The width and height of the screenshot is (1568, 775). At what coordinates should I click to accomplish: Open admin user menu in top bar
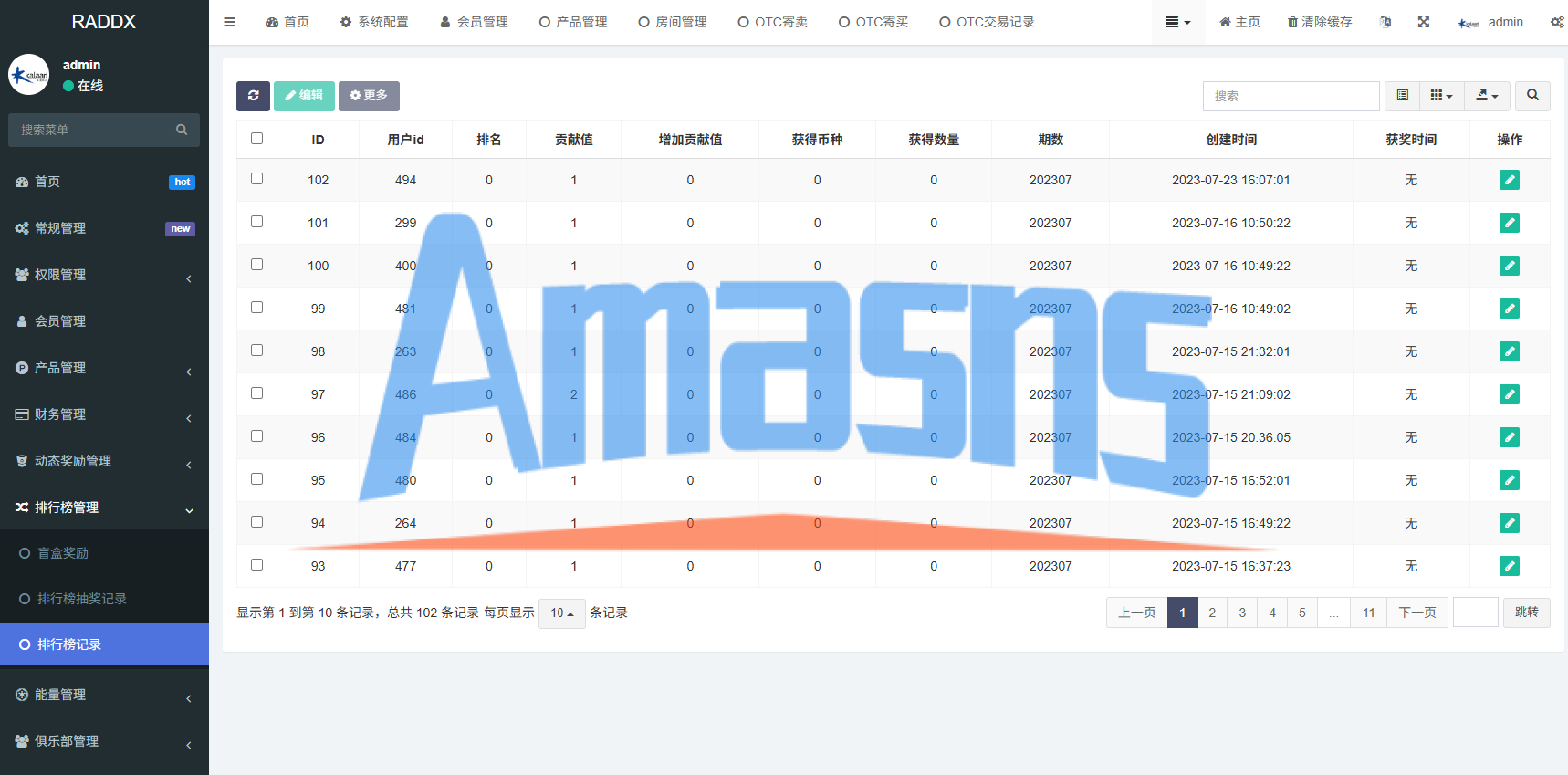(x=1490, y=22)
